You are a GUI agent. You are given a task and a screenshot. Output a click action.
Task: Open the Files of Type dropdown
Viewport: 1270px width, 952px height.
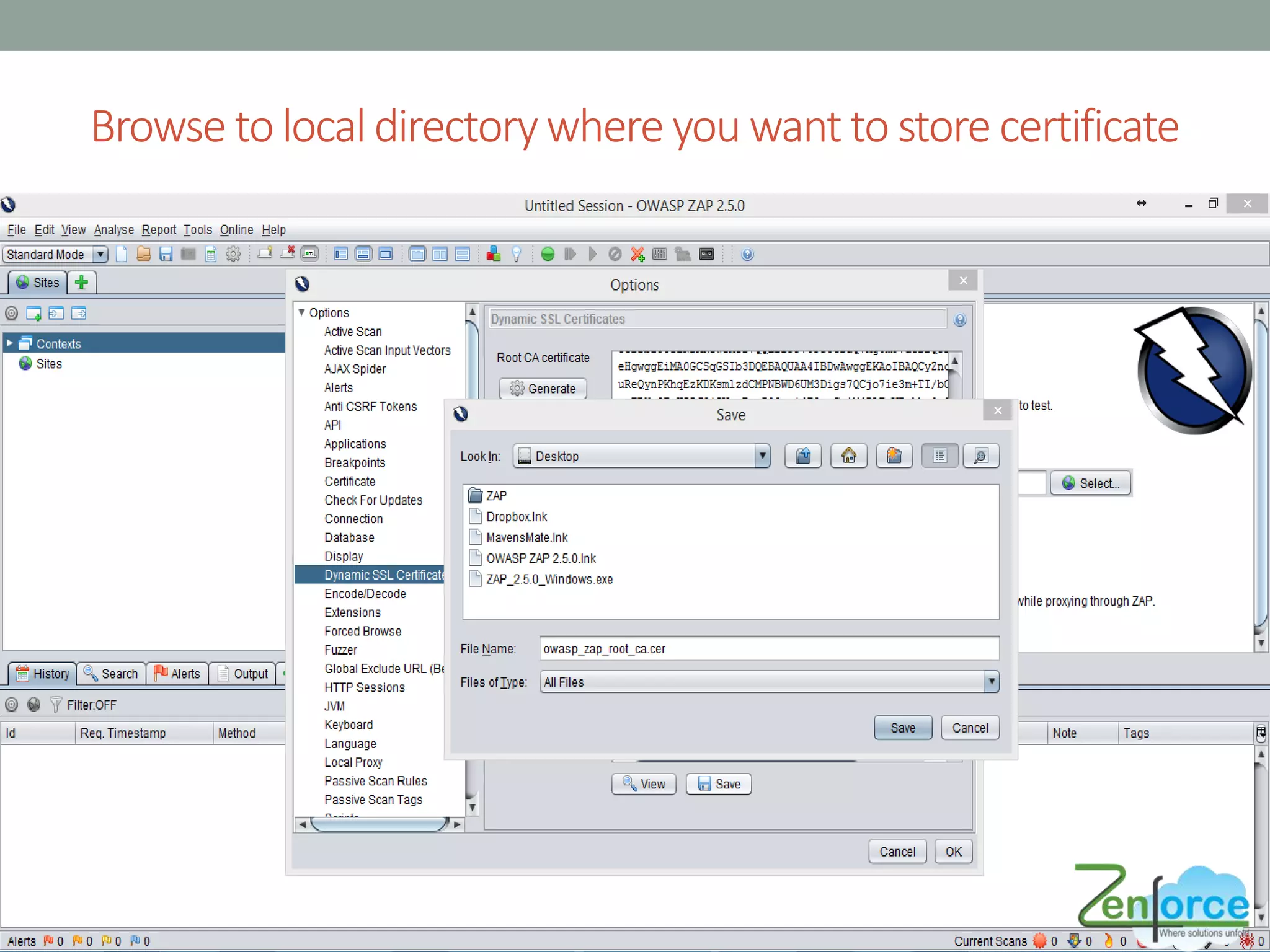point(992,682)
